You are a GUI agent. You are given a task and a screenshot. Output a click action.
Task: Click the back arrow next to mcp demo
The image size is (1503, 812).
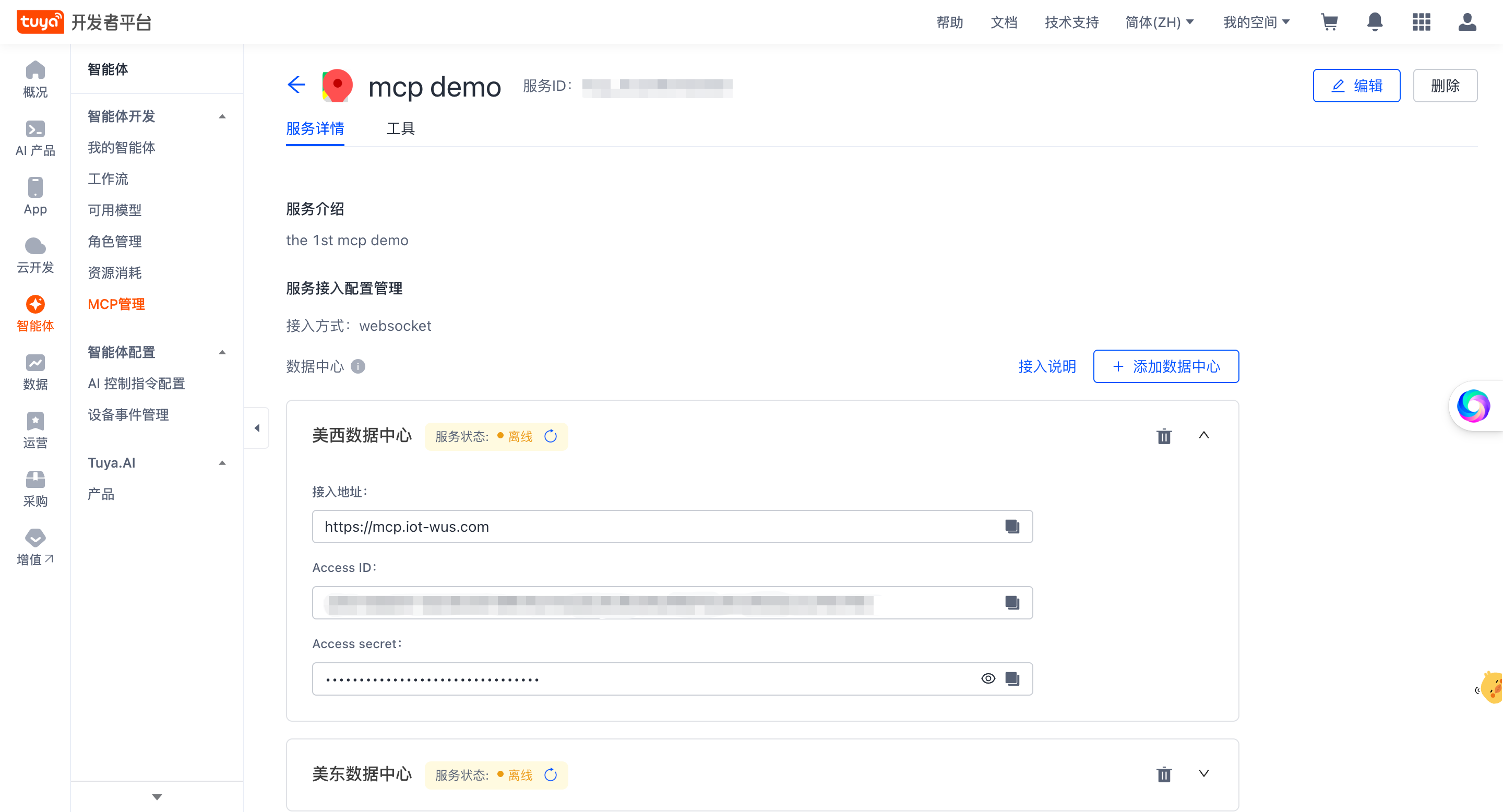(x=296, y=85)
